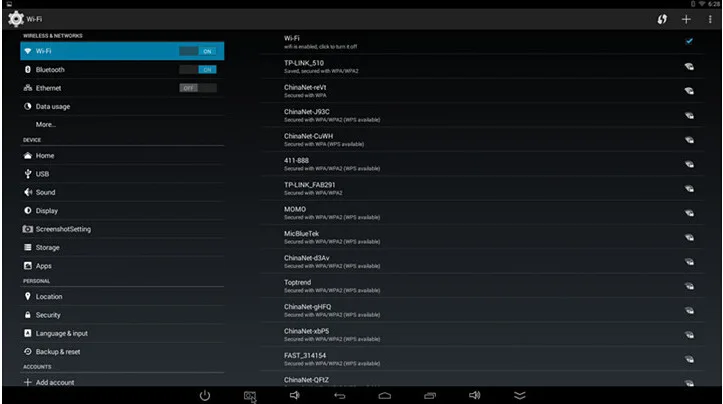Connect to TP-LINK_510 network
This screenshot has width=723, height=404.
click(x=482, y=66)
